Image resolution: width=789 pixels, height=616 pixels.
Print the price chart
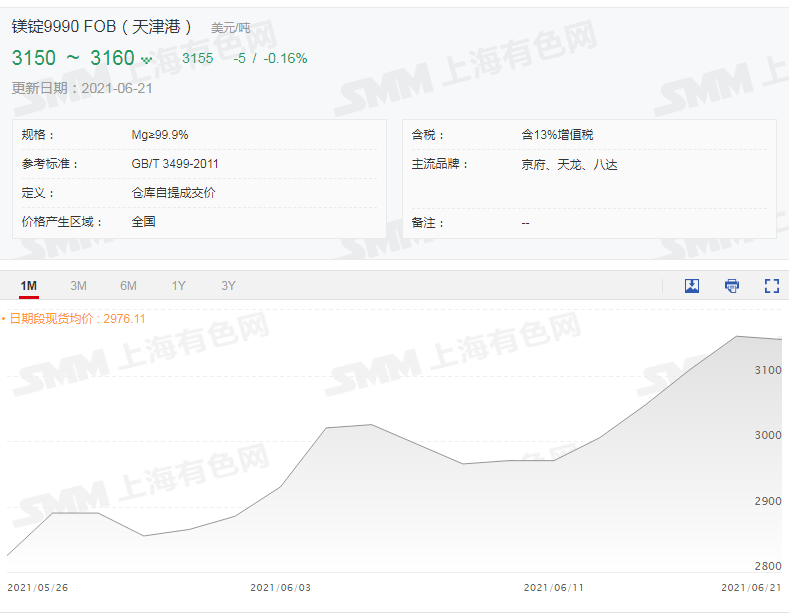(x=732, y=286)
